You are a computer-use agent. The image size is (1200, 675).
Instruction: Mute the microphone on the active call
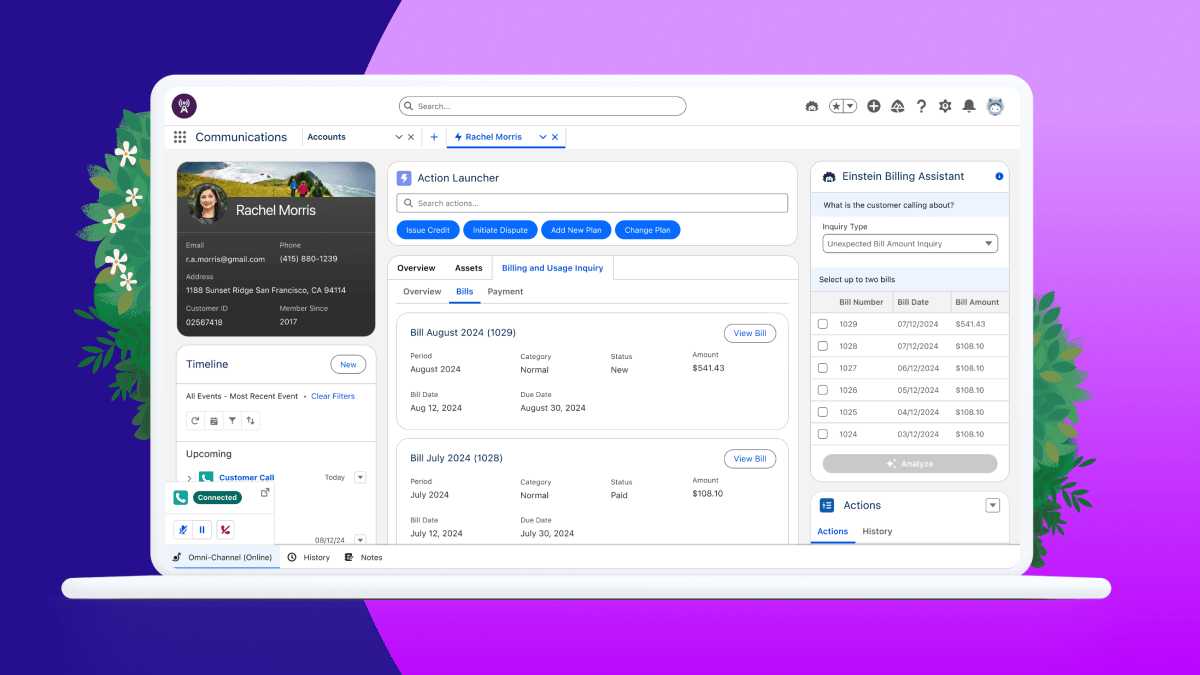[182, 529]
